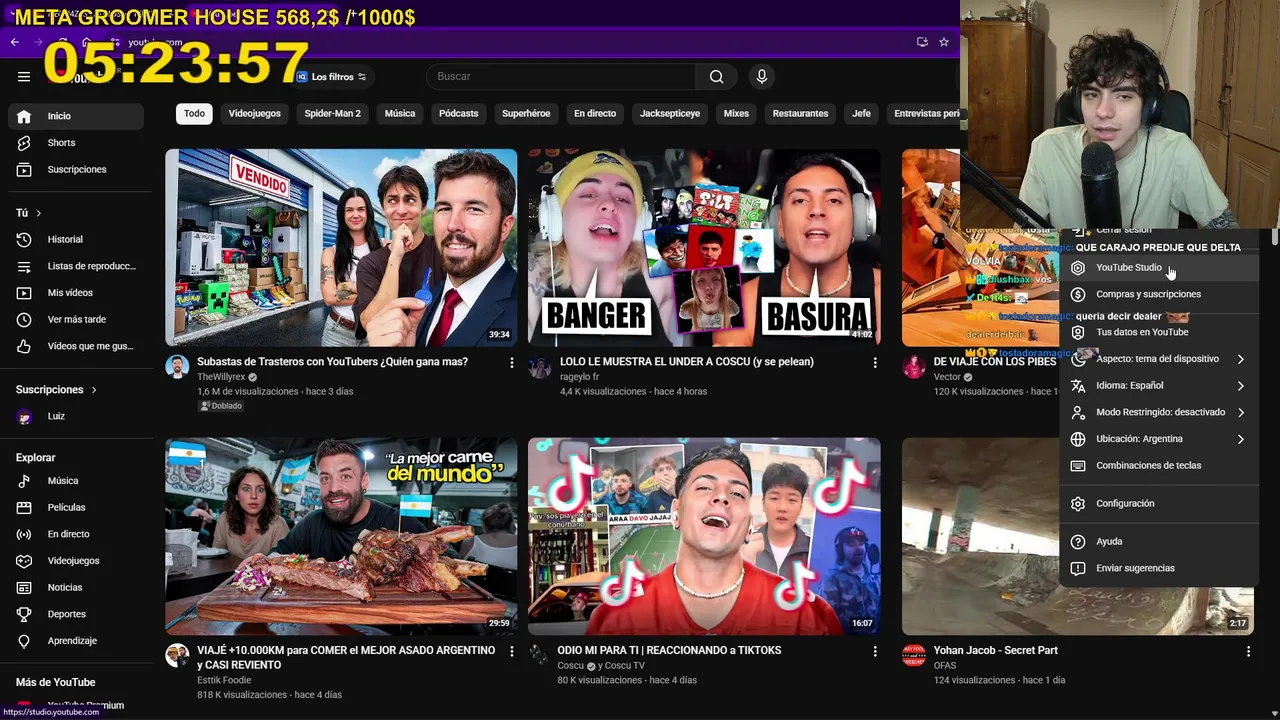This screenshot has width=1280, height=720.
Task: Select the Música filter chip
Action: tap(400, 113)
